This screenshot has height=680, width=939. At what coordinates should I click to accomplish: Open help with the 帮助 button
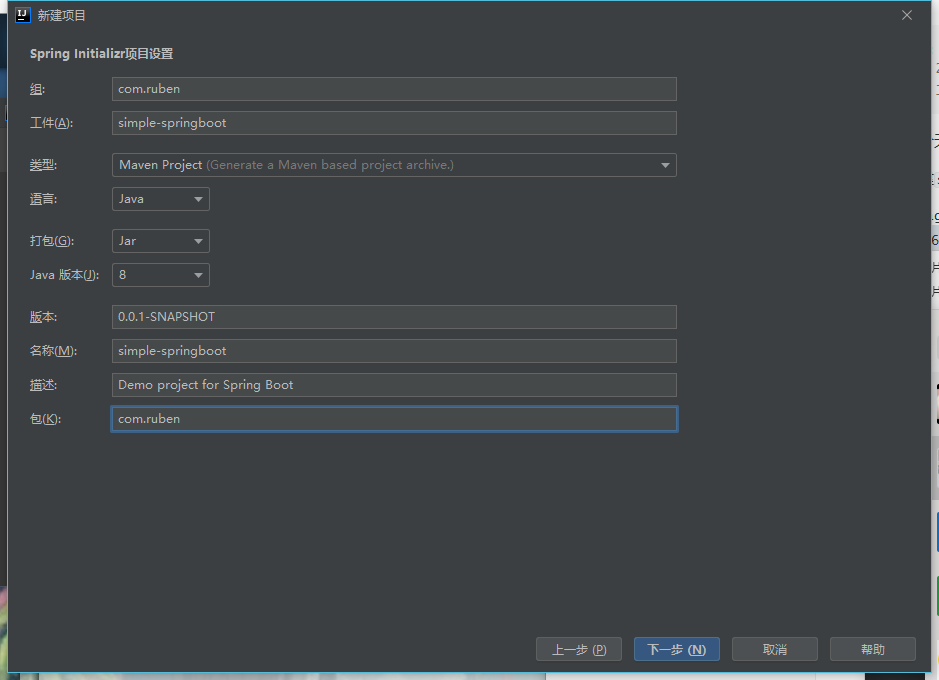[873, 649]
